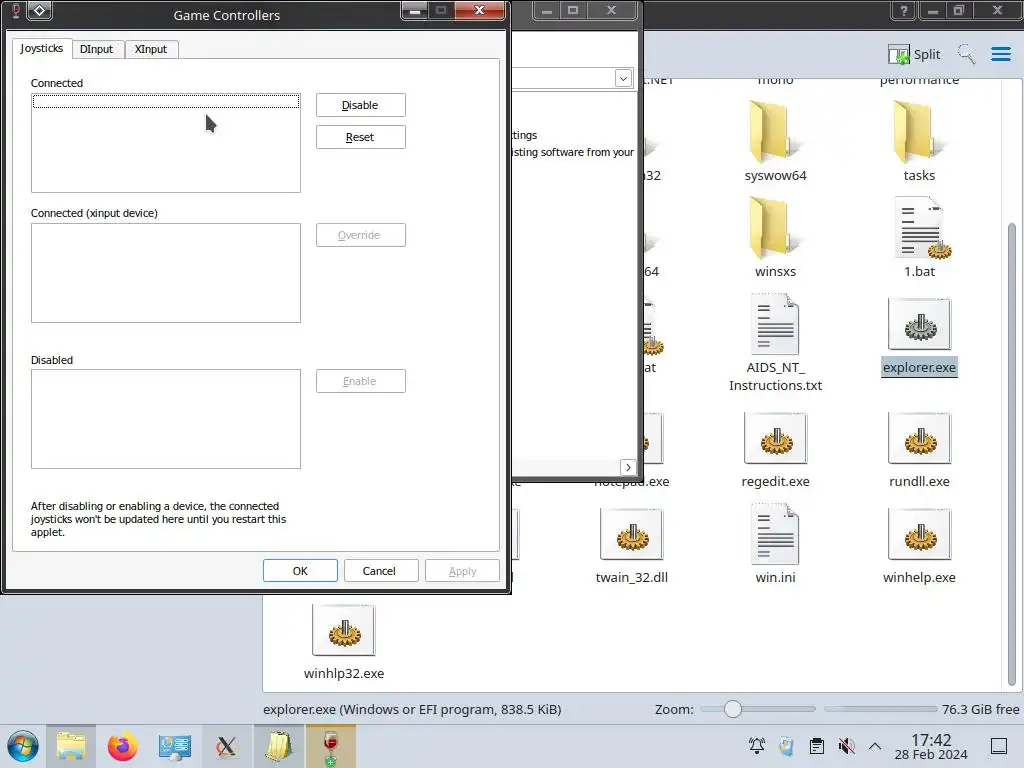Select the explorer.exe file icon

[919, 325]
